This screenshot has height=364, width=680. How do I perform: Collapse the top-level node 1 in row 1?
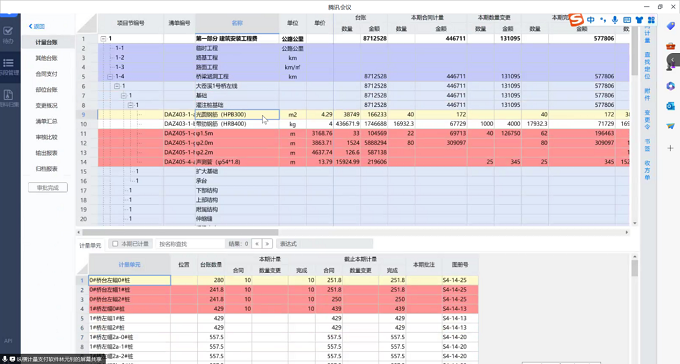[x=103, y=39]
